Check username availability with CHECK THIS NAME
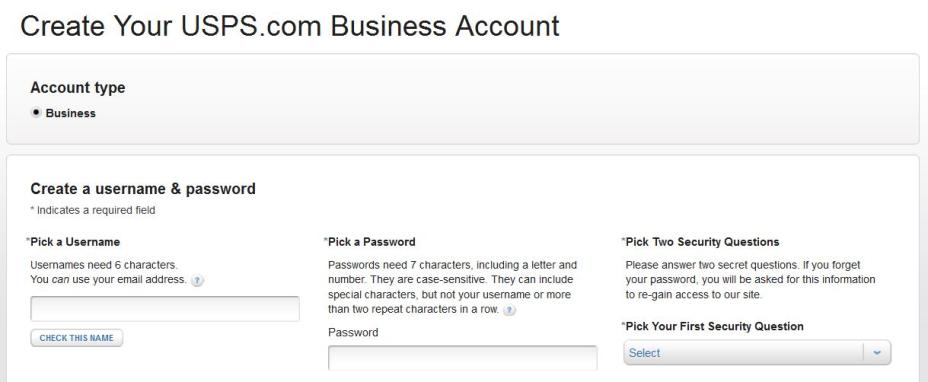 [76, 338]
